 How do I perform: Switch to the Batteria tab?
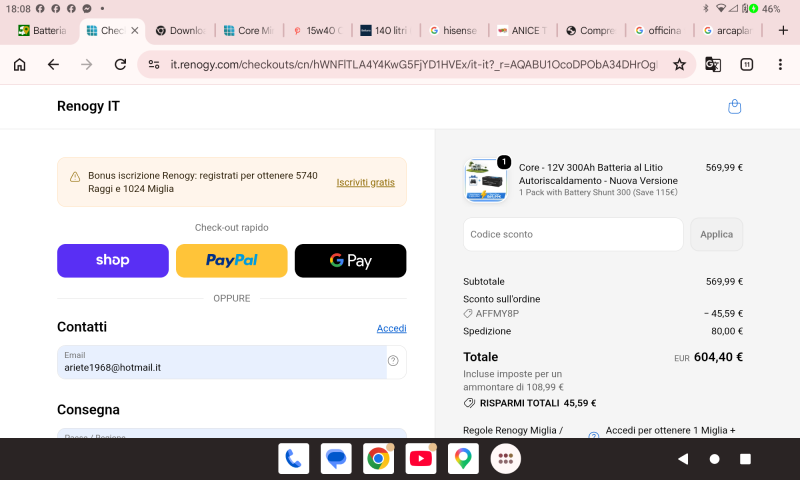click(x=42, y=31)
